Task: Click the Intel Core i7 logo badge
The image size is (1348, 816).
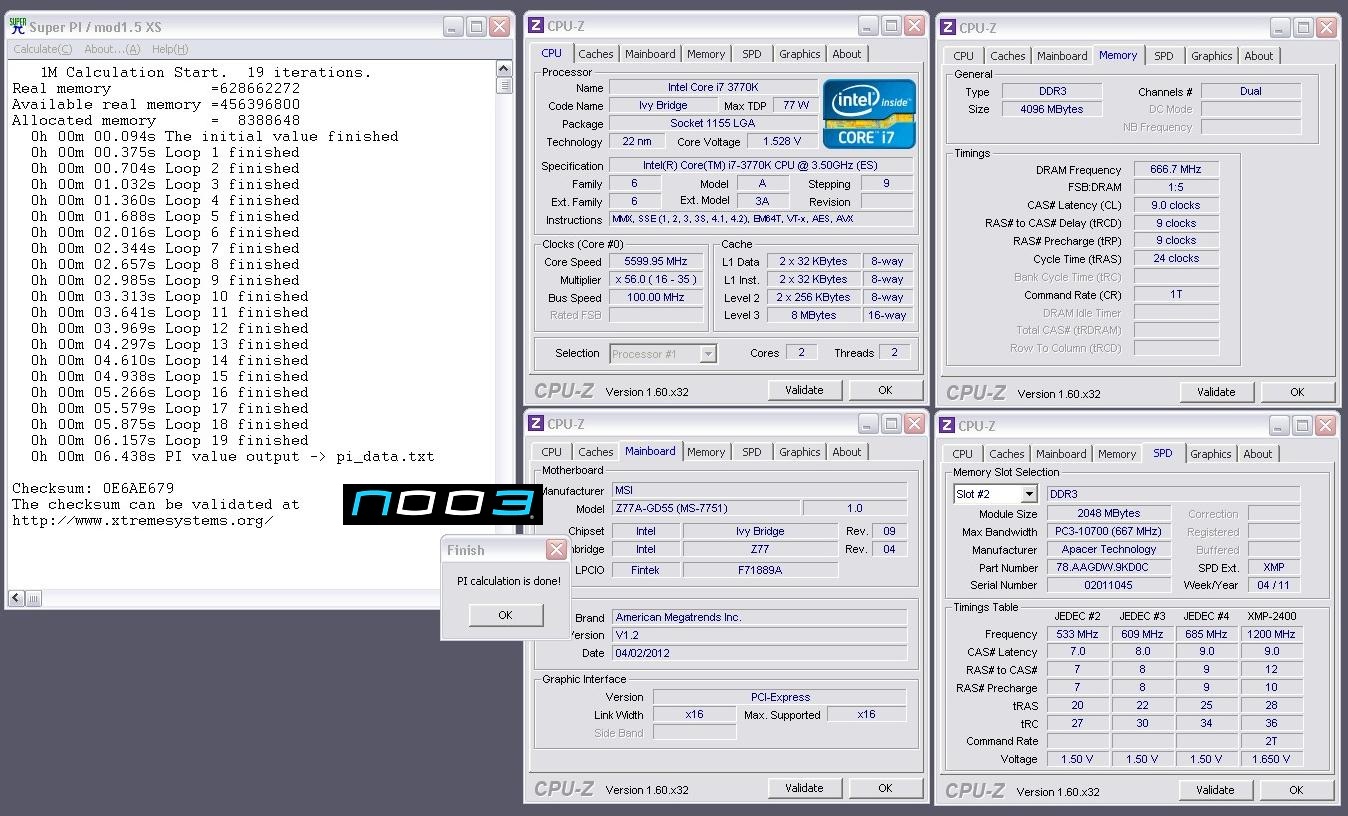Action: [868, 114]
